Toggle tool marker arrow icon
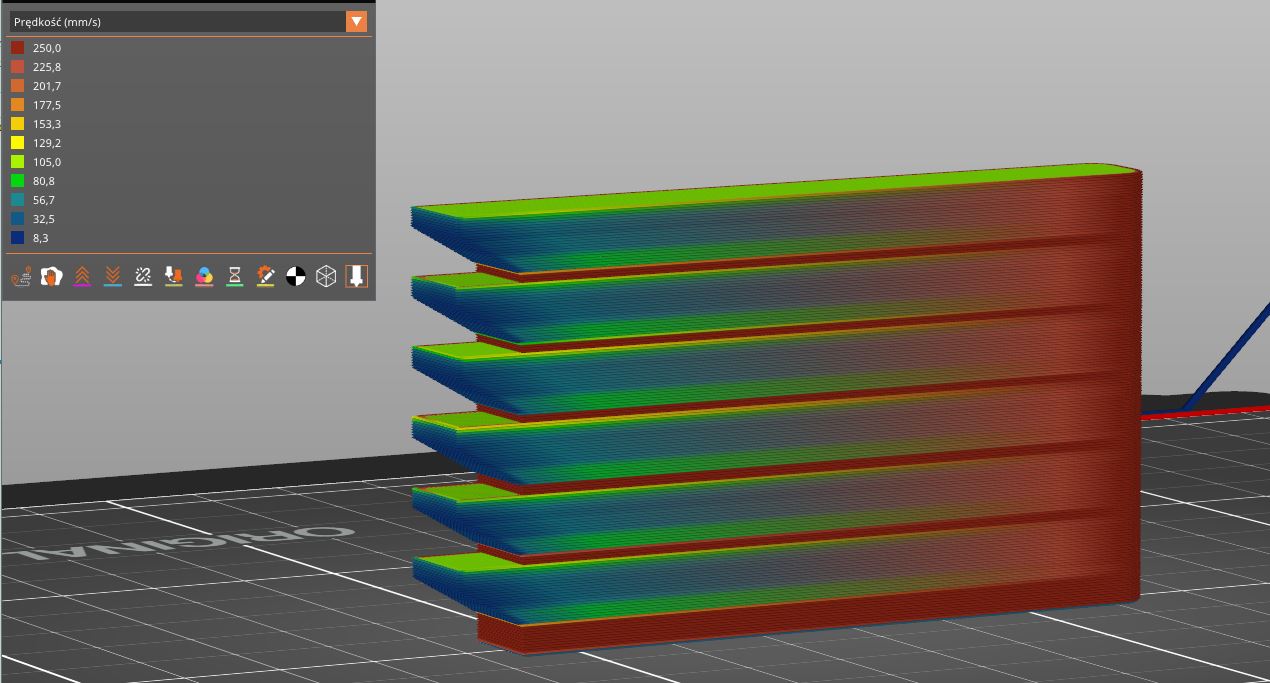This screenshot has width=1270, height=683. coord(356,277)
